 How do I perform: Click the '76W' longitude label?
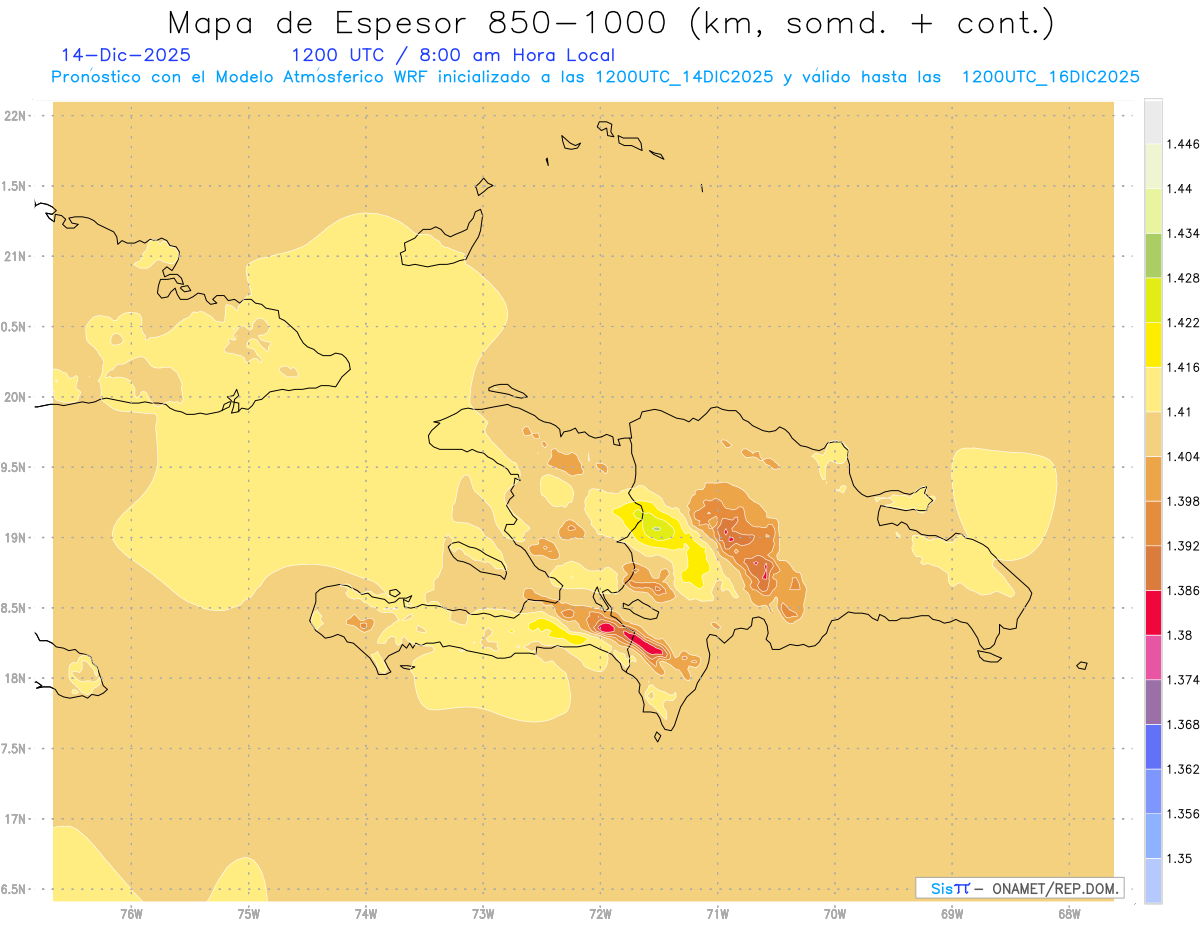(x=131, y=913)
